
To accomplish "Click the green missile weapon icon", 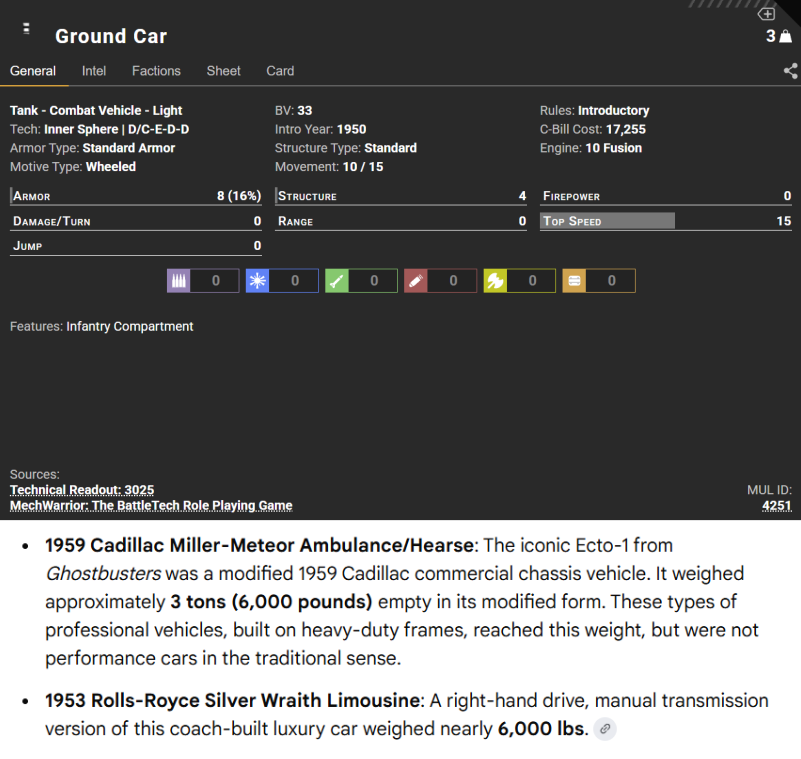I will pos(337,280).
